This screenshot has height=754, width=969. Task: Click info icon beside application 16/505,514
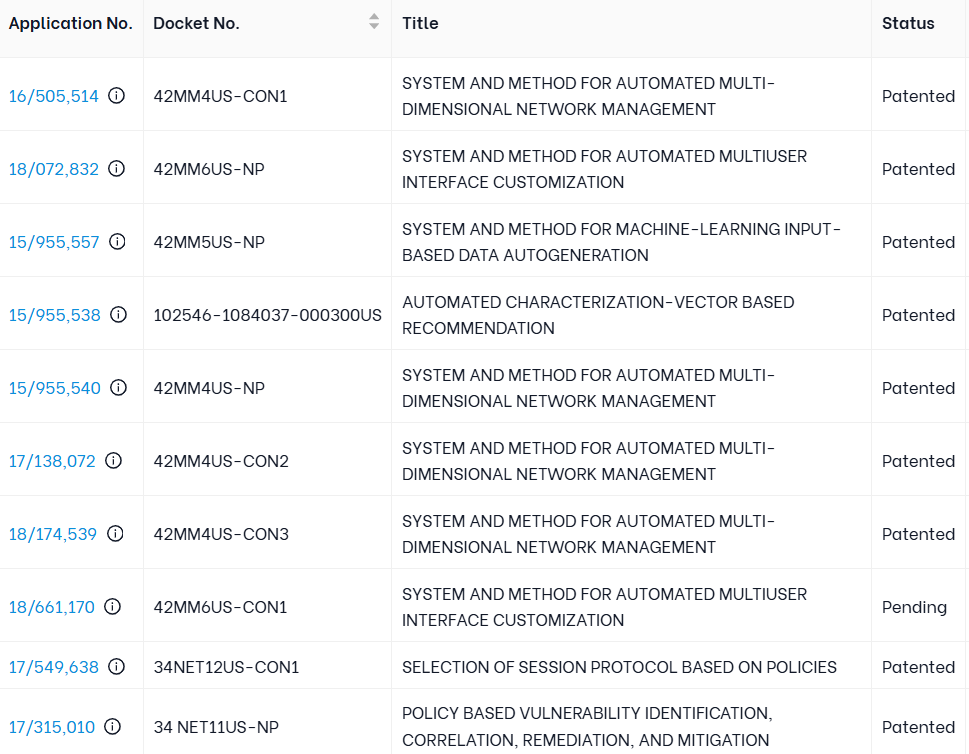click(x=117, y=96)
